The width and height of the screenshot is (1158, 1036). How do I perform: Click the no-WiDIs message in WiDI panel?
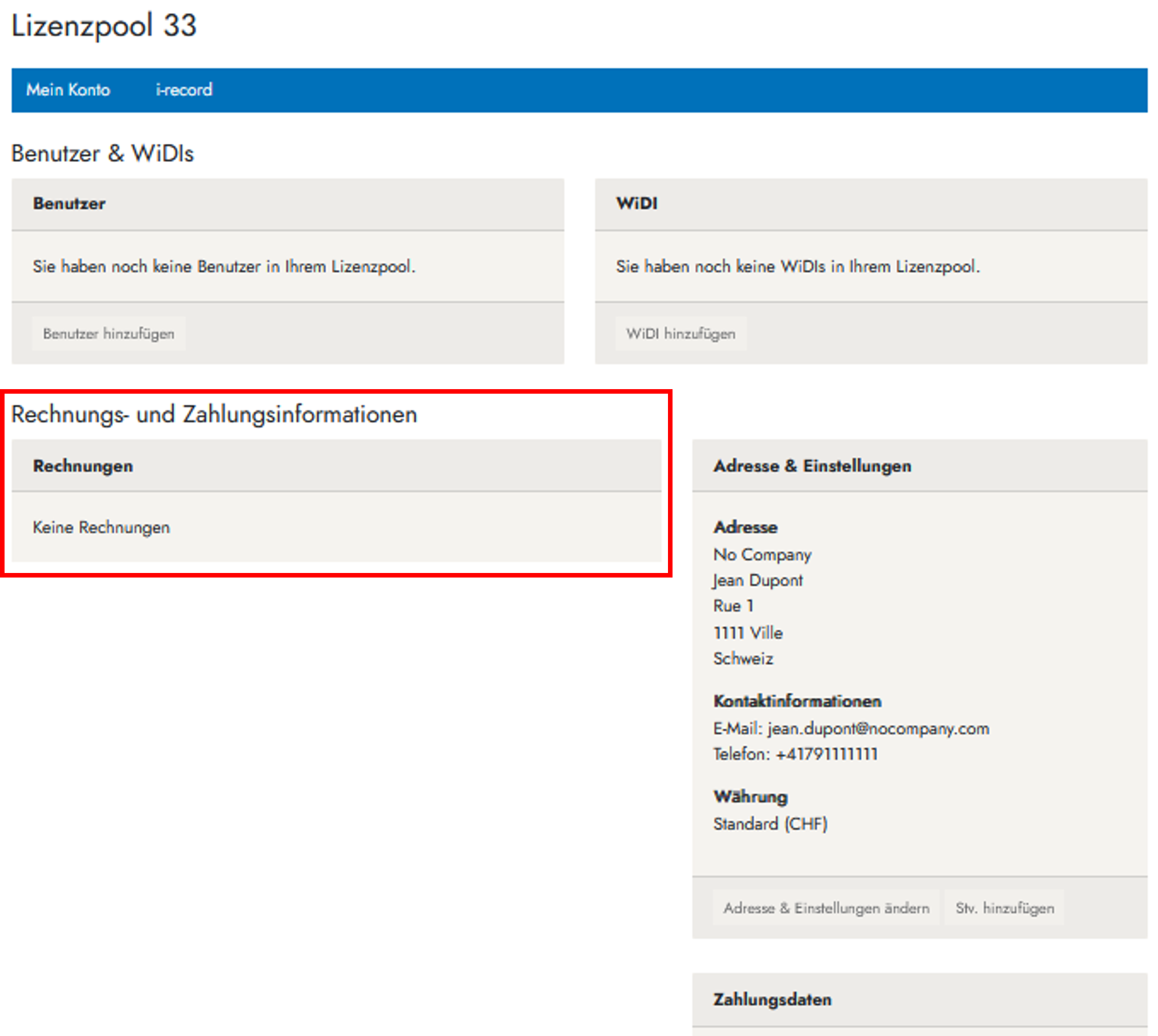tap(798, 266)
